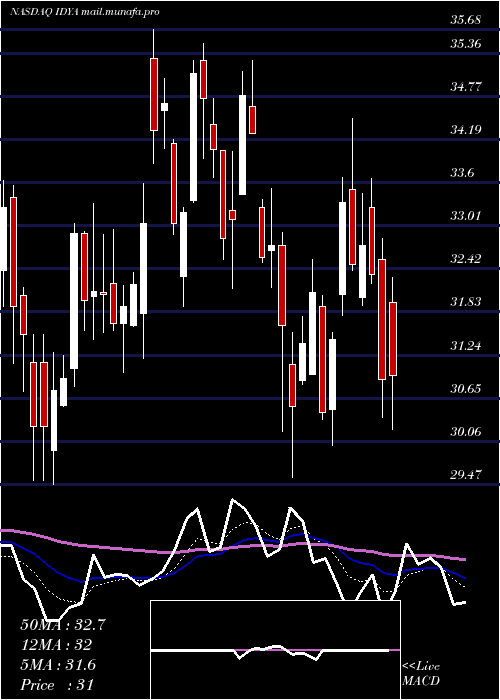Click the 29.47 price level label
This screenshot has width=500, height=700.
[x=466, y=474]
